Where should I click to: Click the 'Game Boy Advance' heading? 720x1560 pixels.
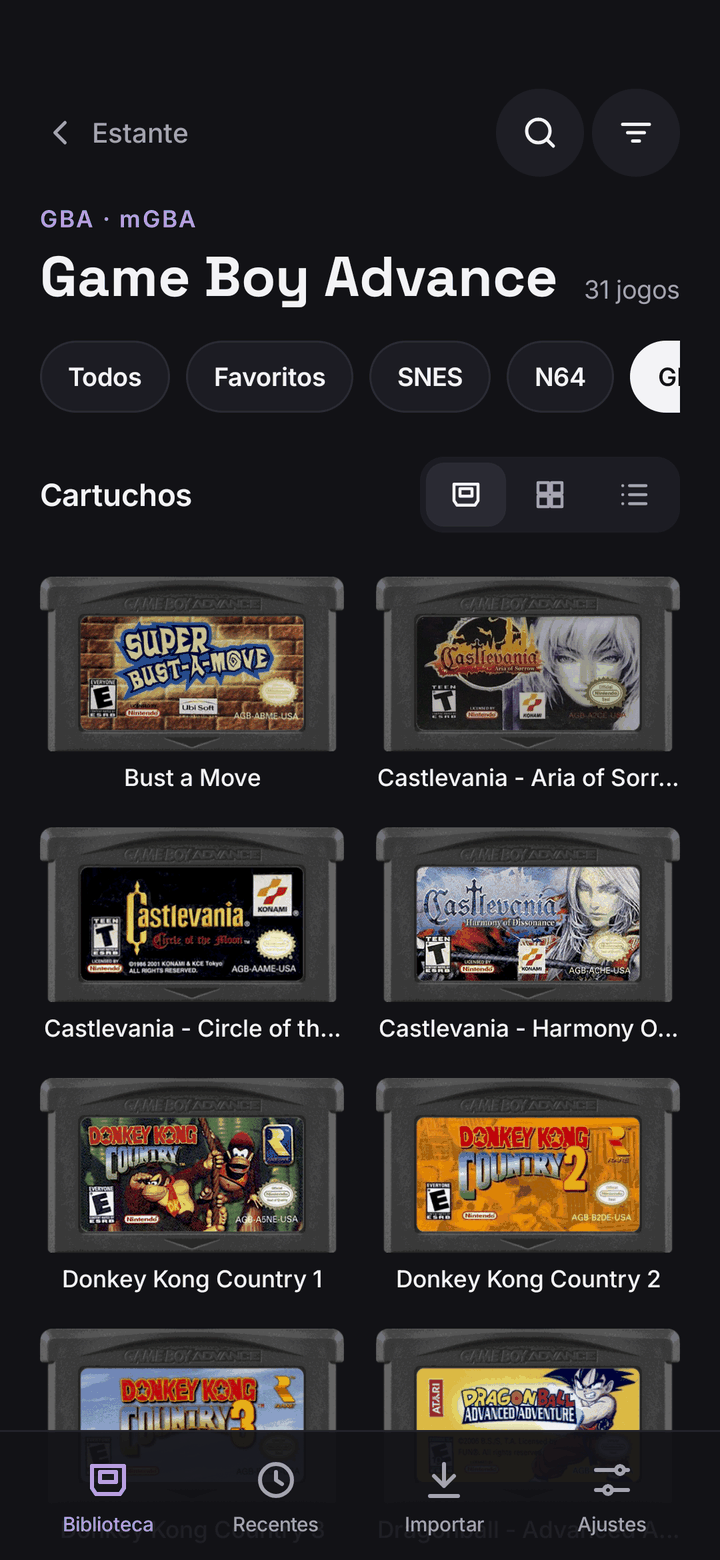298,278
